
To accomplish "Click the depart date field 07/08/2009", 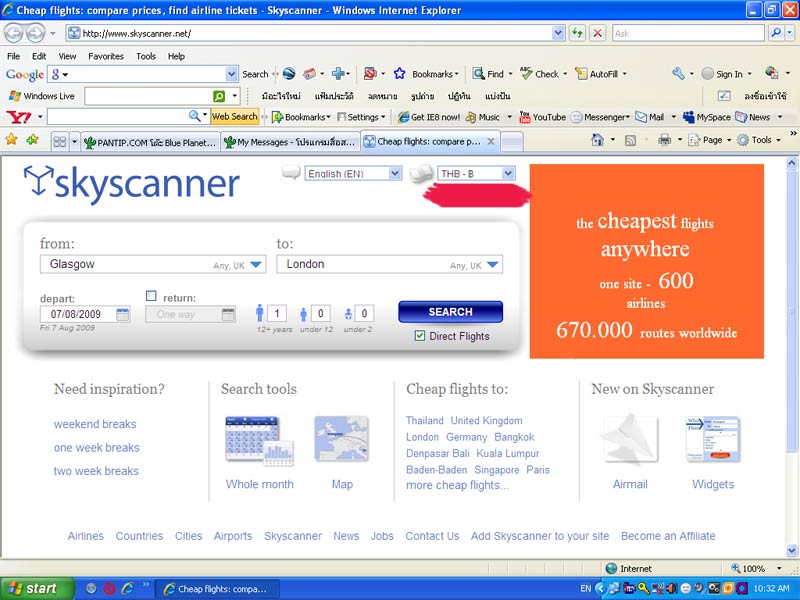I will (85, 314).
